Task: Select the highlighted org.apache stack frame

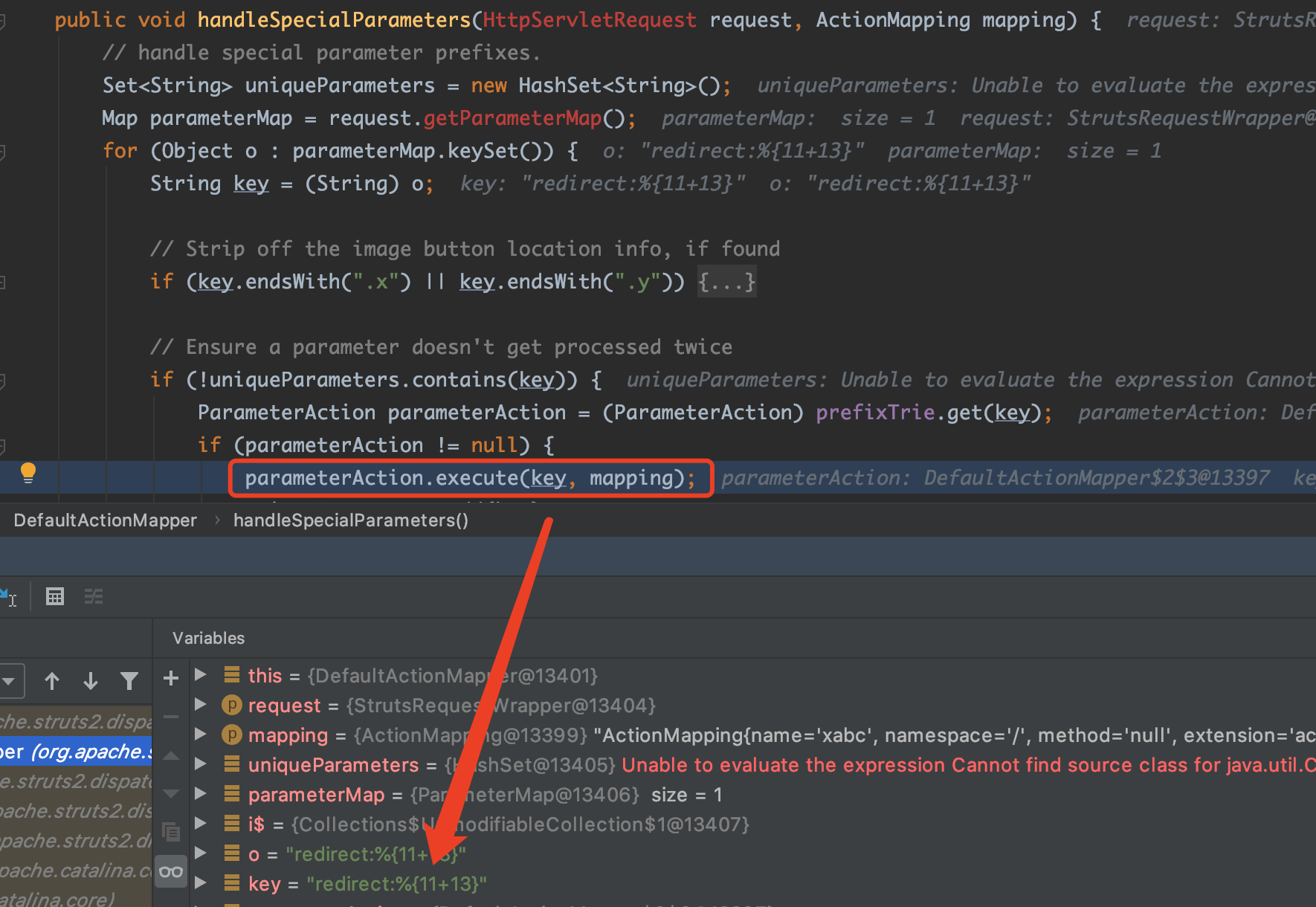Action: (x=76, y=752)
